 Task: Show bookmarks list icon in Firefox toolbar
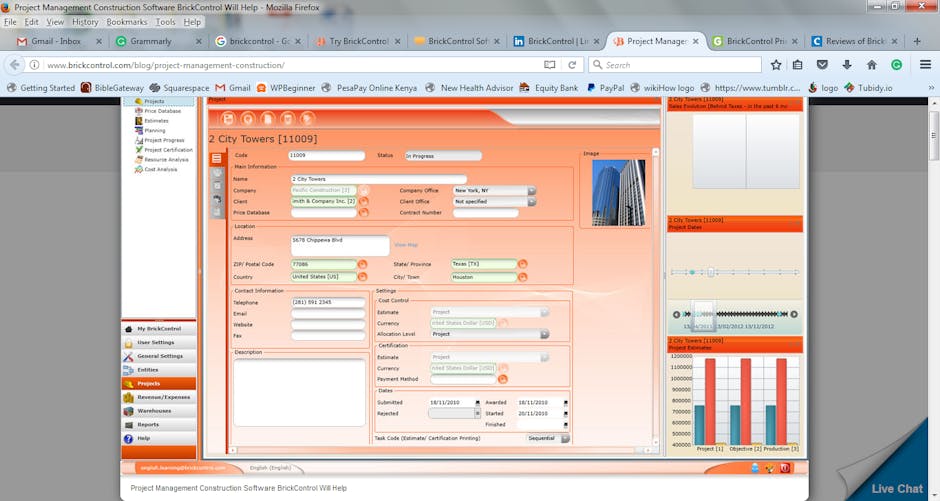(x=797, y=65)
